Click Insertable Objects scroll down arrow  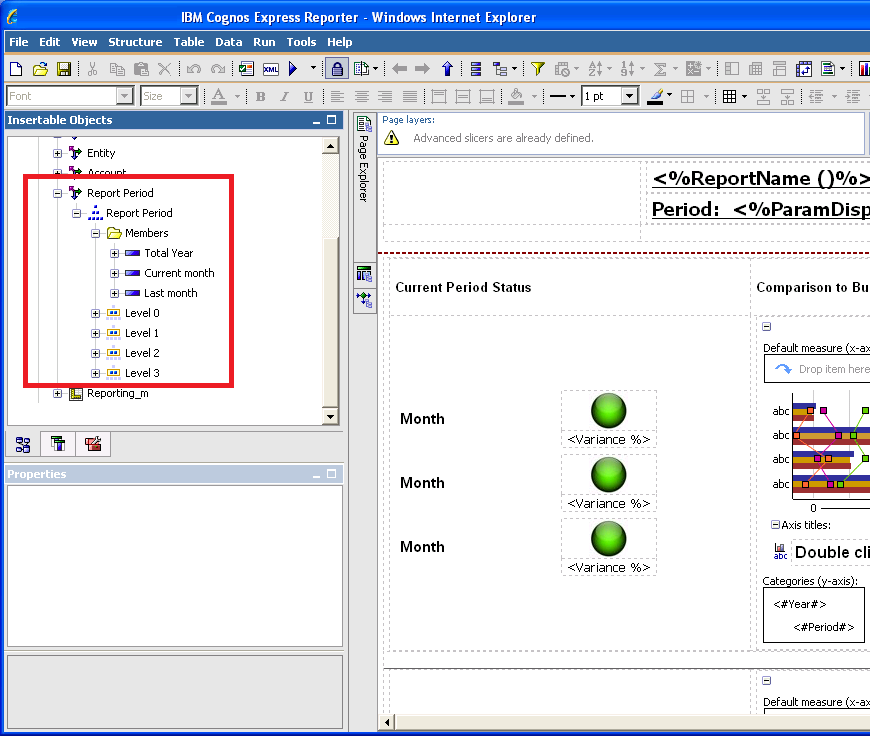pyautogui.click(x=330, y=416)
